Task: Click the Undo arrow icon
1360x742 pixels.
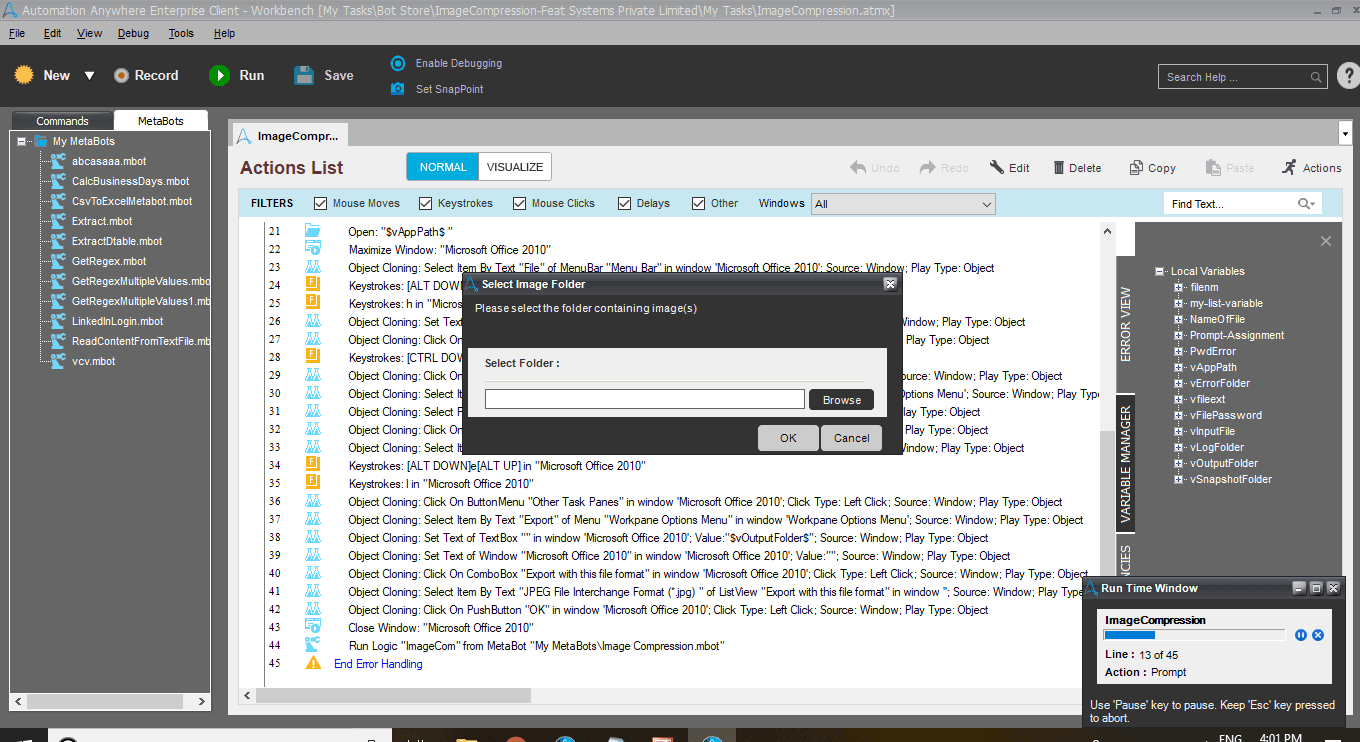Action: coord(858,167)
